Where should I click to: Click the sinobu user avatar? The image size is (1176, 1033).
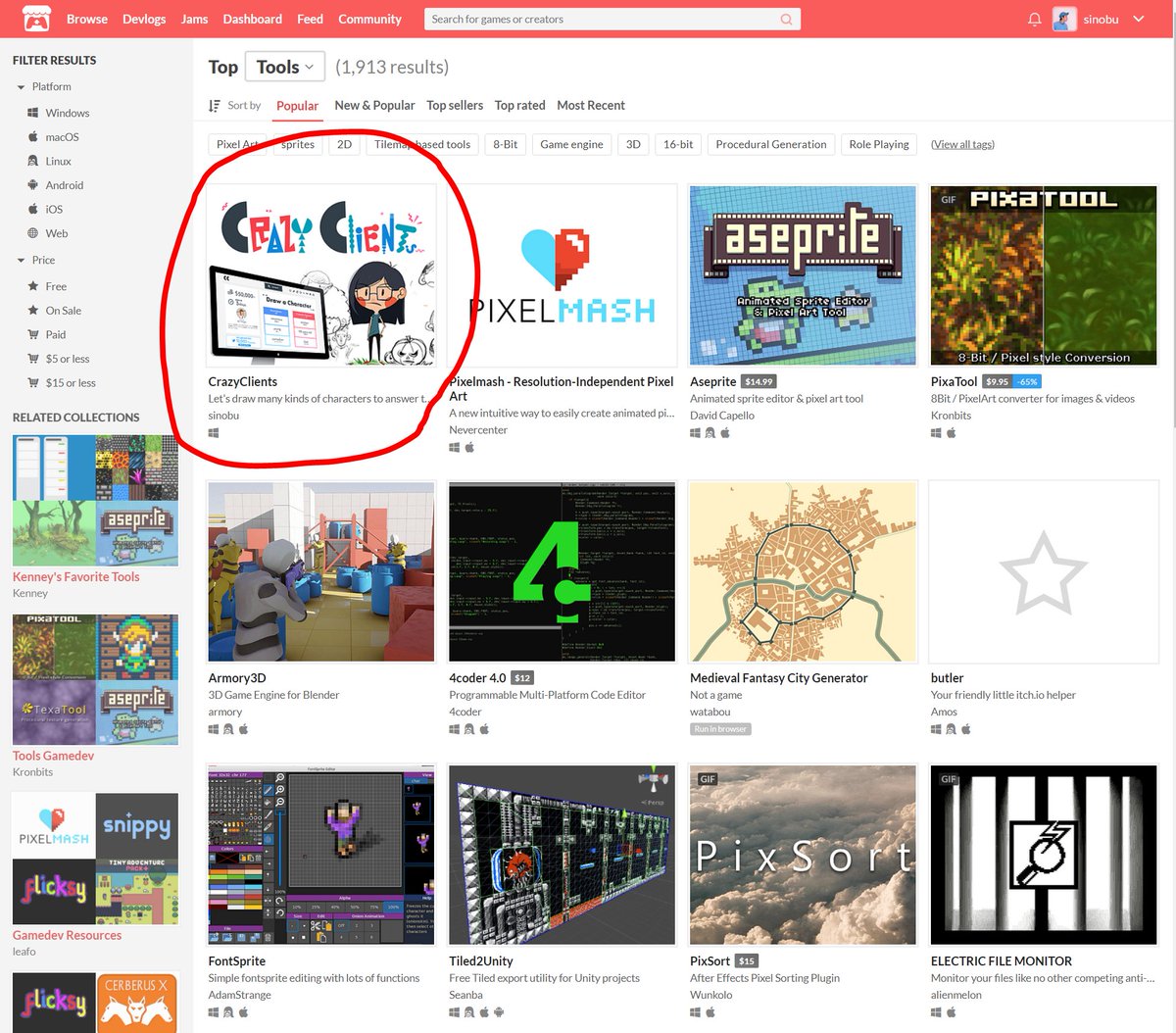click(x=1064, y=19)
